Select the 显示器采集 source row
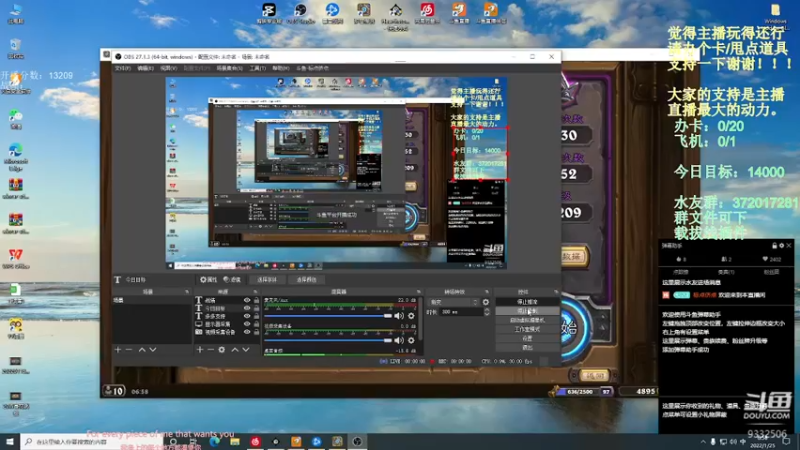This screenshot has width=800, height=450. [x=227, y=324]
